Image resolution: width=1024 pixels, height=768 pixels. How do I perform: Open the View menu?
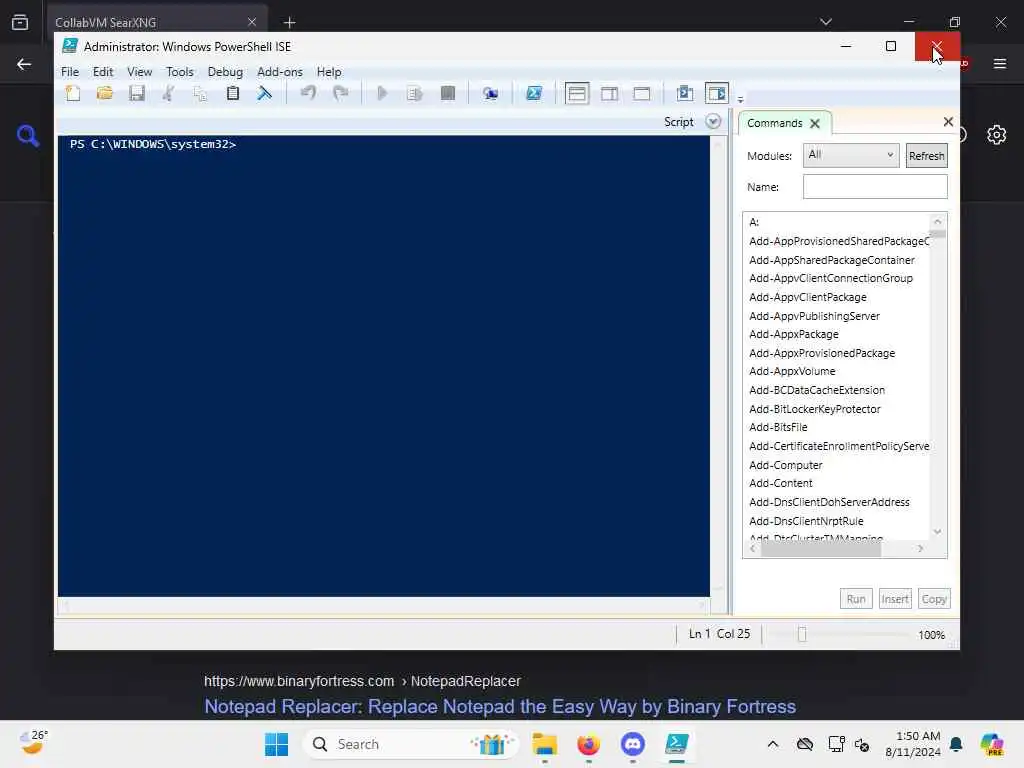(139, 72)
